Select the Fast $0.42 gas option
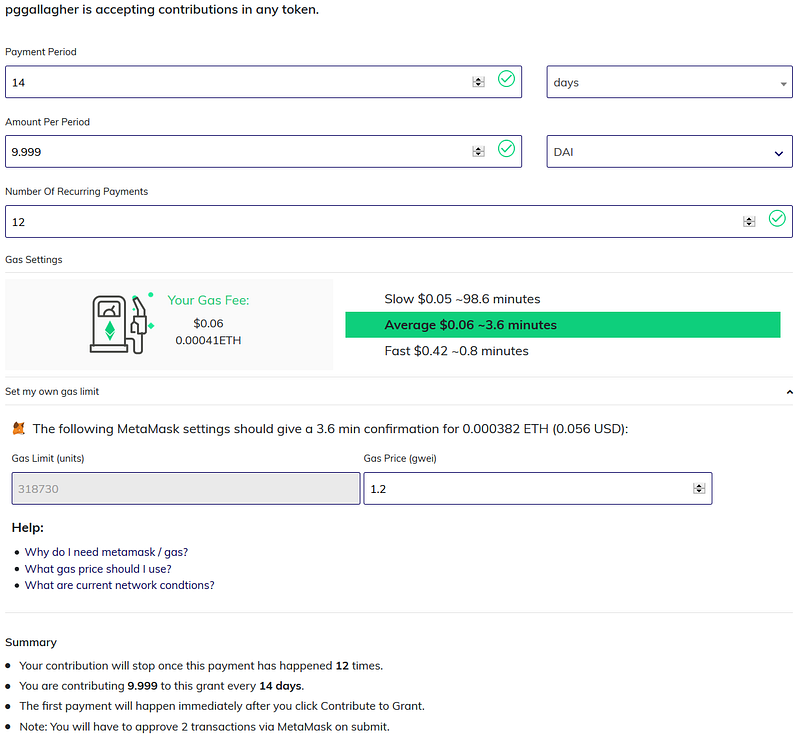The width and height of the screenshot is (800, 741). coord(457,351)
